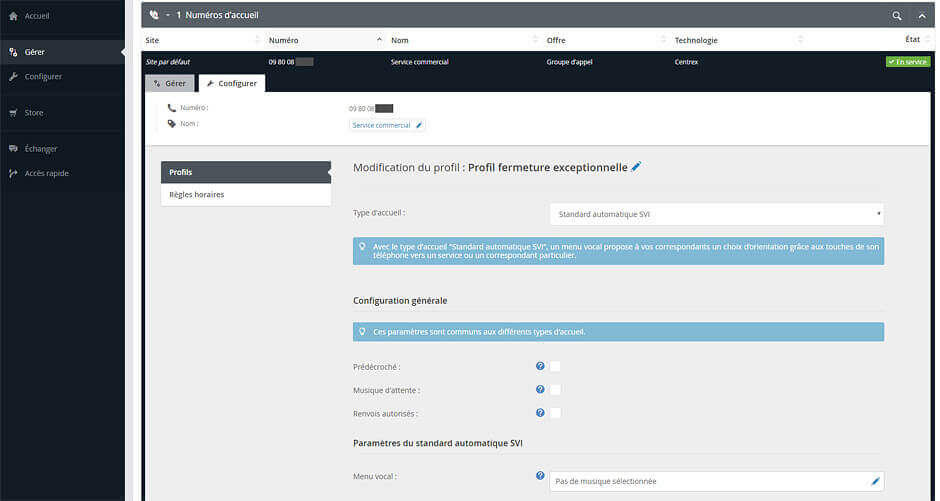Click help icon next to Renvois autorisés
This screenshot has width=940, height=501.
coord(540,413)
